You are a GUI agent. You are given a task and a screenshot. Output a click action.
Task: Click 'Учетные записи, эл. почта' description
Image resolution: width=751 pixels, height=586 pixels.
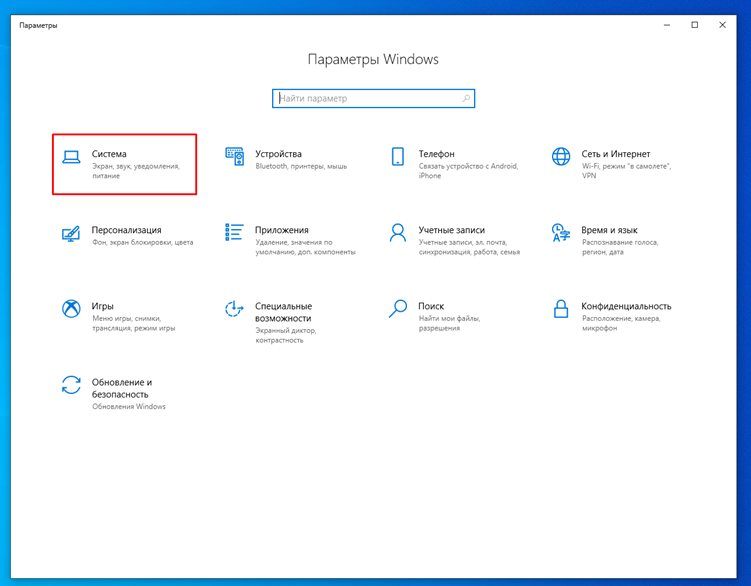tap(469, 247)
